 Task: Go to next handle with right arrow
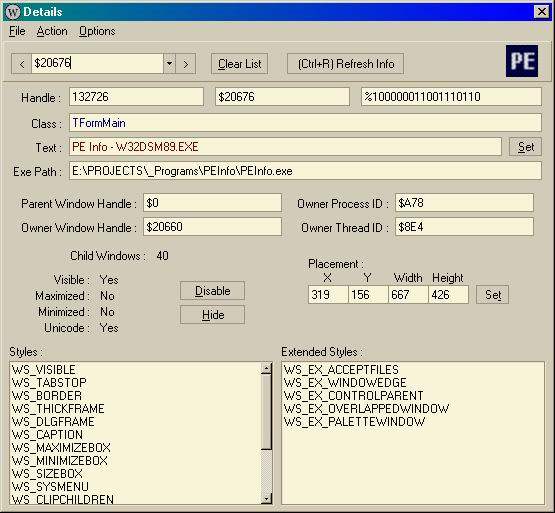[x=185, y=64]
